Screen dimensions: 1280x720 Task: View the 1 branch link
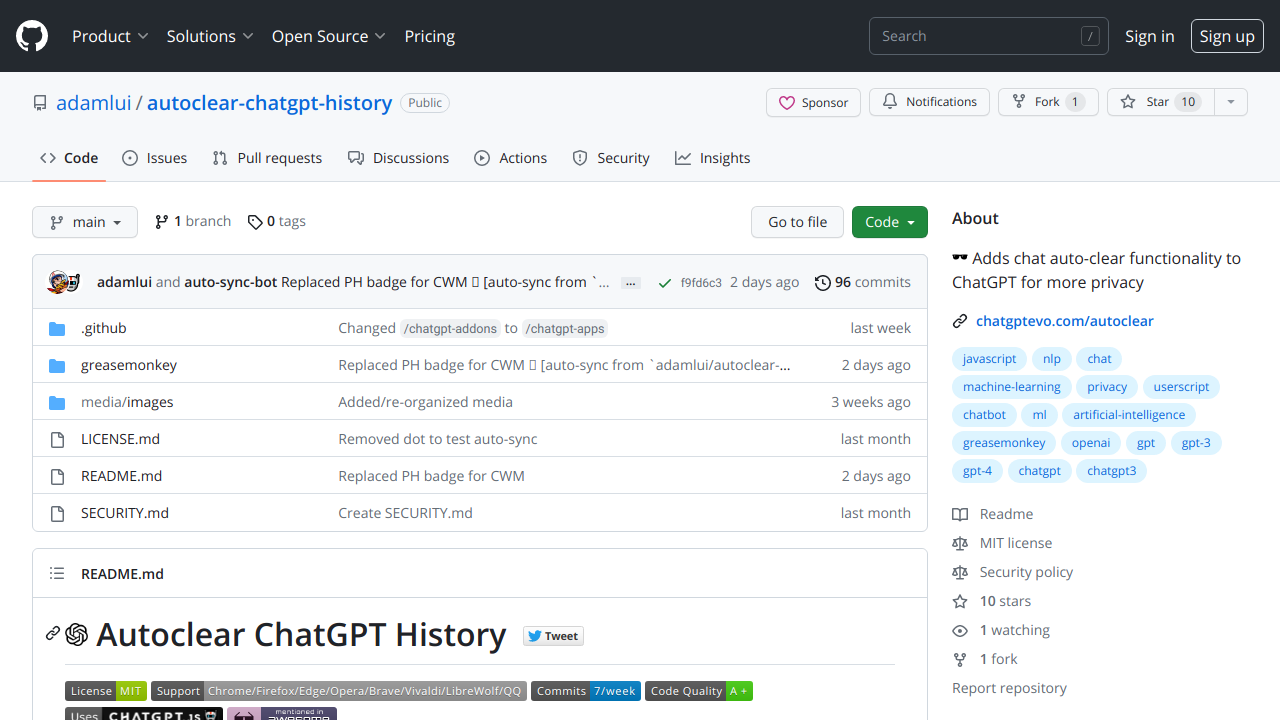pyautogui.click(x=193, y=221)
